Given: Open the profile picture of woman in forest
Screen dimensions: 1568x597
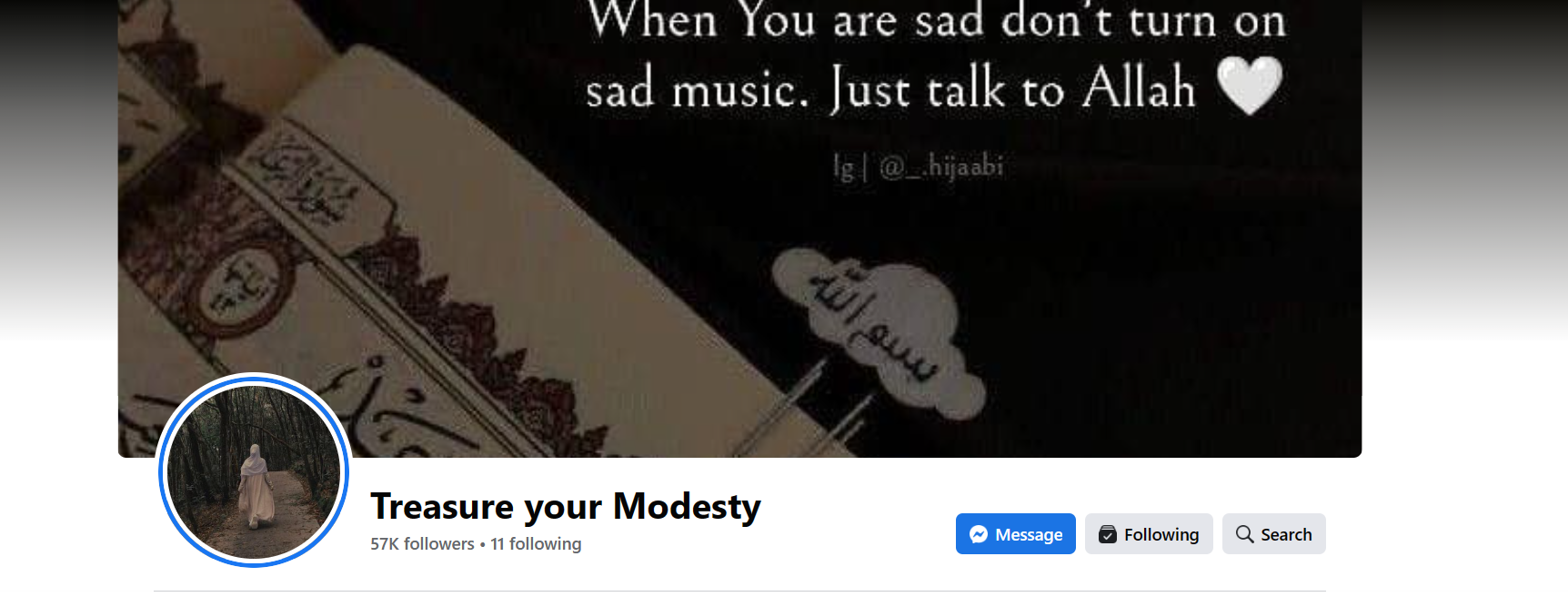Looking at the screenshot, I should click(x=254, y=471).
